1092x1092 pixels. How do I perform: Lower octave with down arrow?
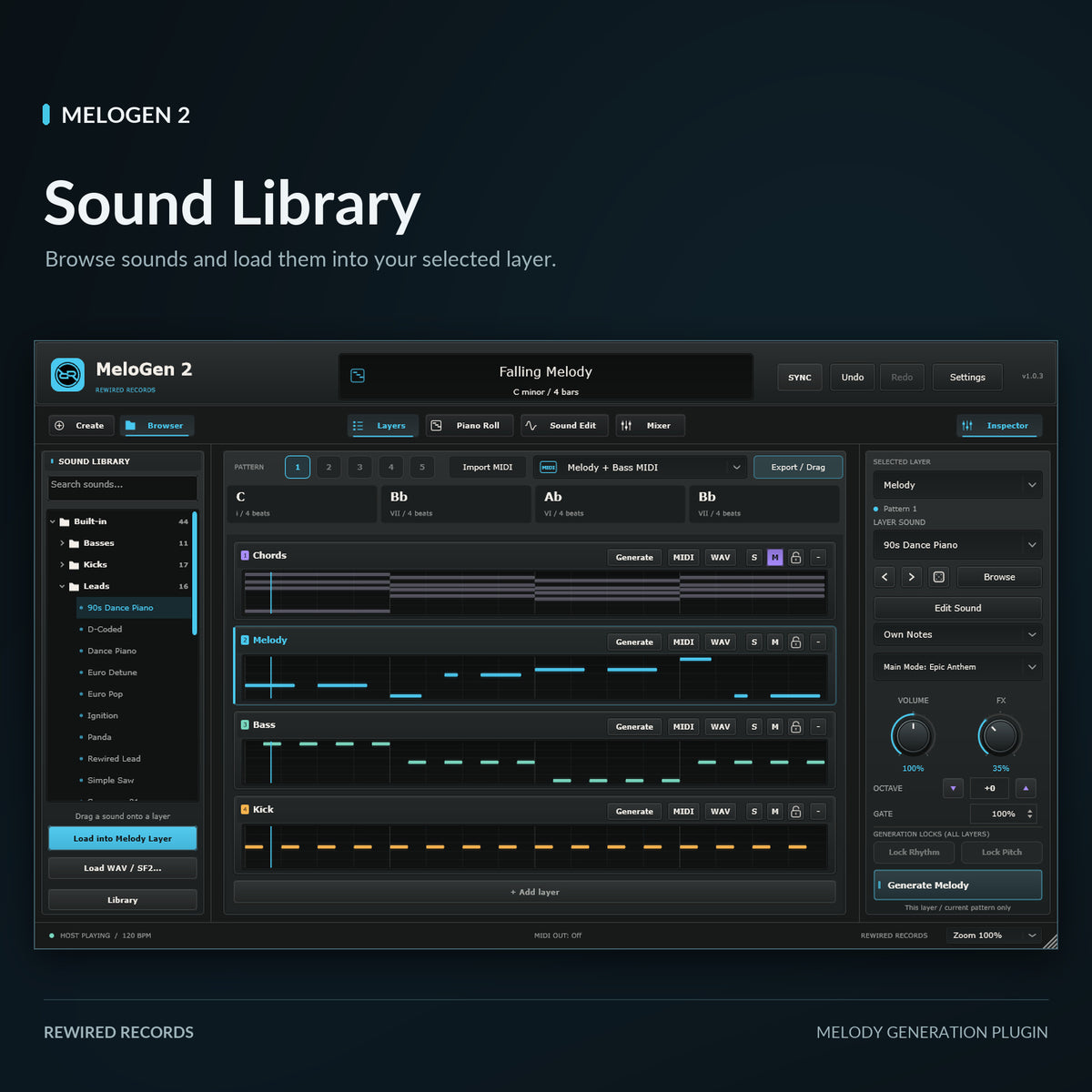953,788
